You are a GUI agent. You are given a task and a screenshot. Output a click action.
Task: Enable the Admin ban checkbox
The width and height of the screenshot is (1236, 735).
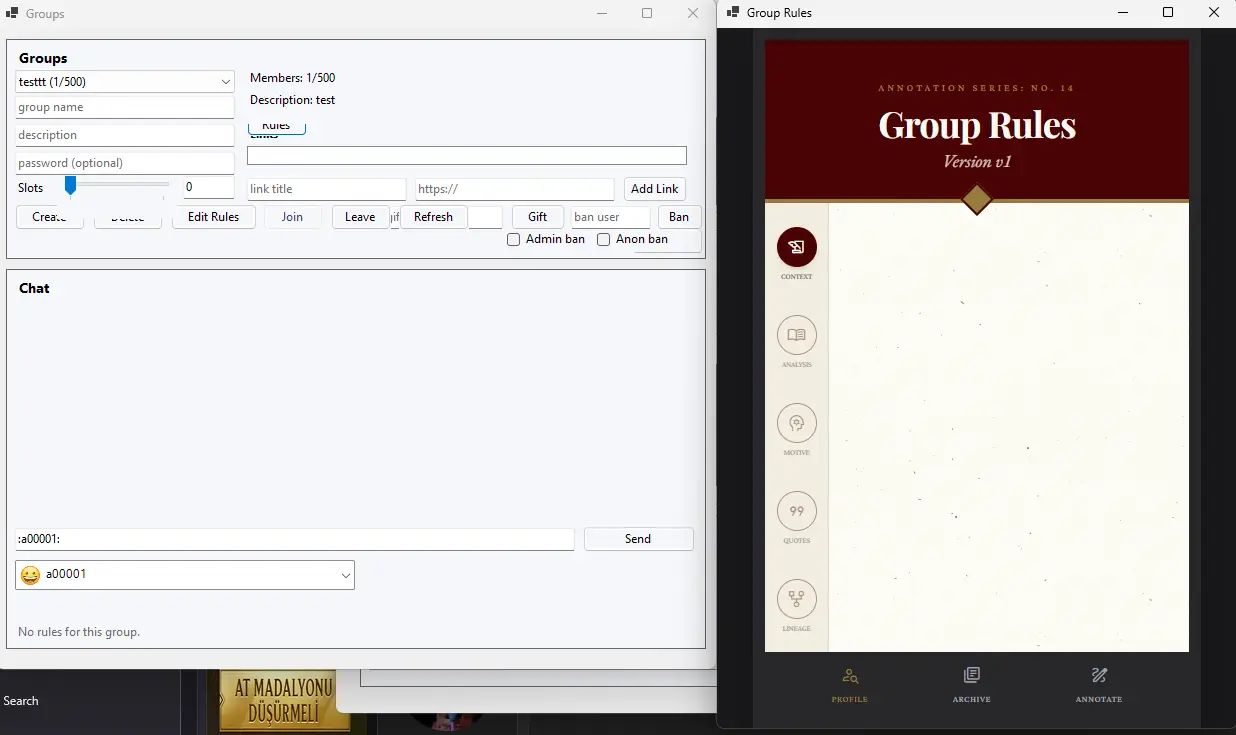pos(514,240)
